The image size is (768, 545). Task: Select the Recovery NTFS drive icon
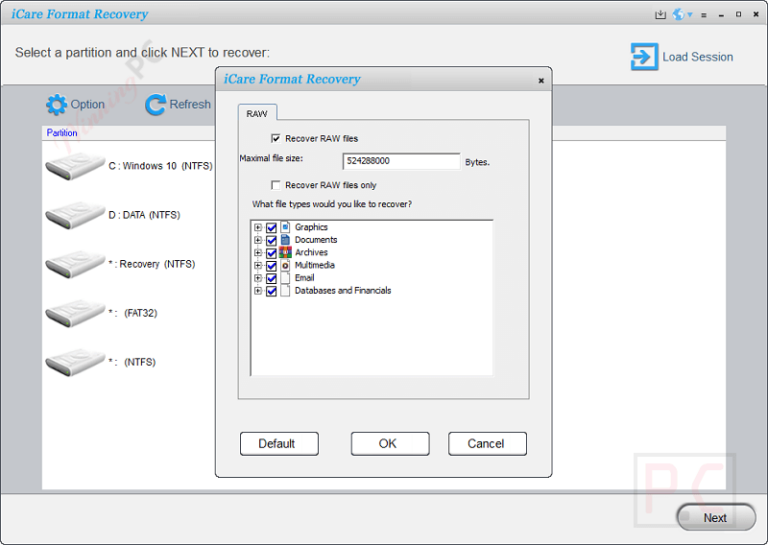coord(75,264)
